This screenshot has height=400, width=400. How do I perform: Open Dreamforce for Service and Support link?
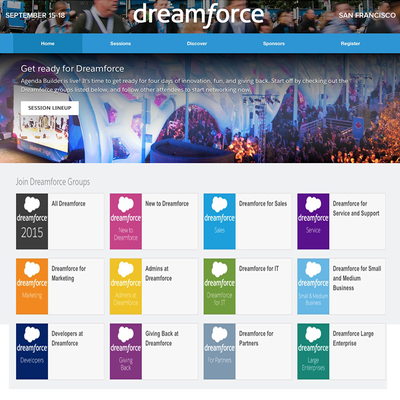(356, 208)
